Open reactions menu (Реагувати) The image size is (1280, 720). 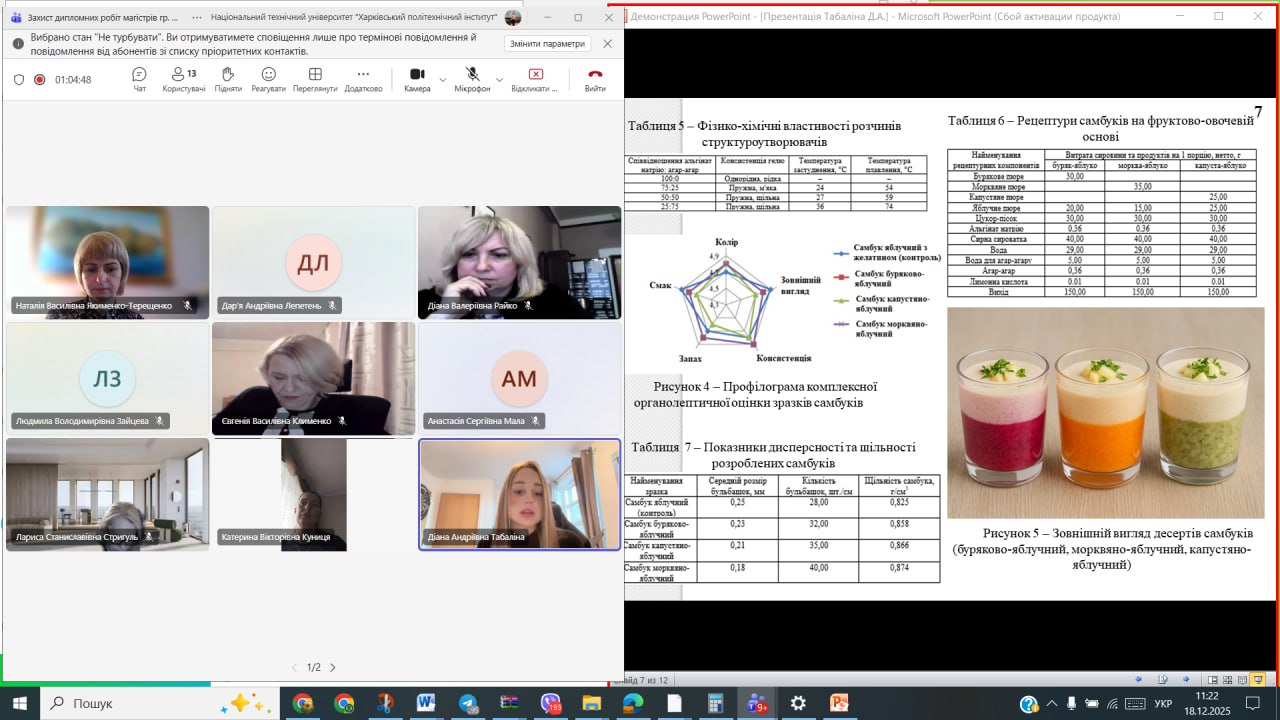268,79
